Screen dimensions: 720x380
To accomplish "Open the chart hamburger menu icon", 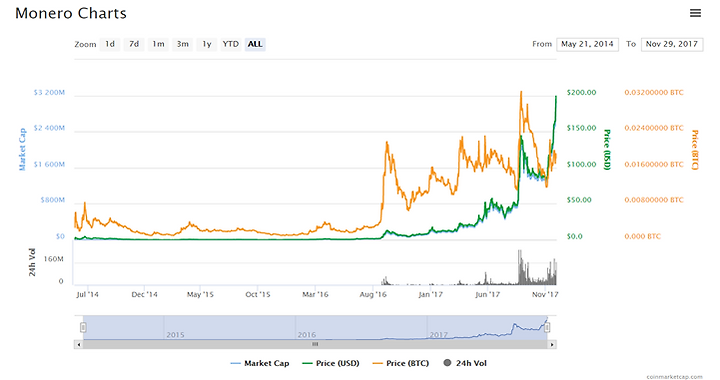I will click(x=695, y=13).
